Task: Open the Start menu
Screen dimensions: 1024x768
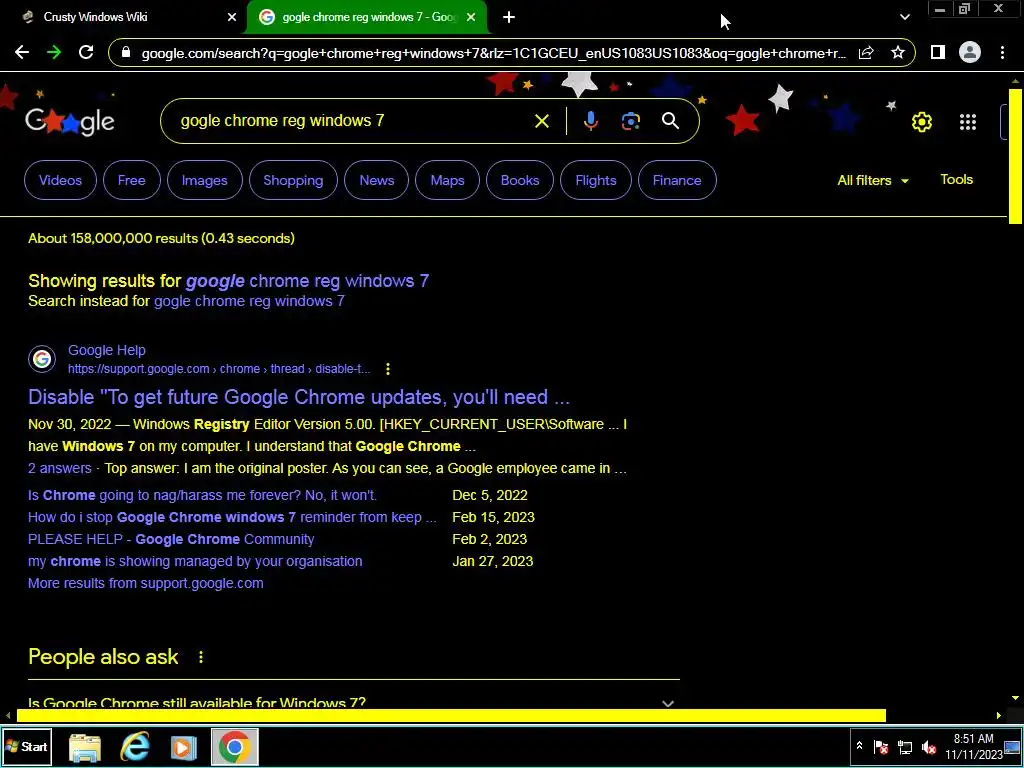Action: (x=27, y=746)
